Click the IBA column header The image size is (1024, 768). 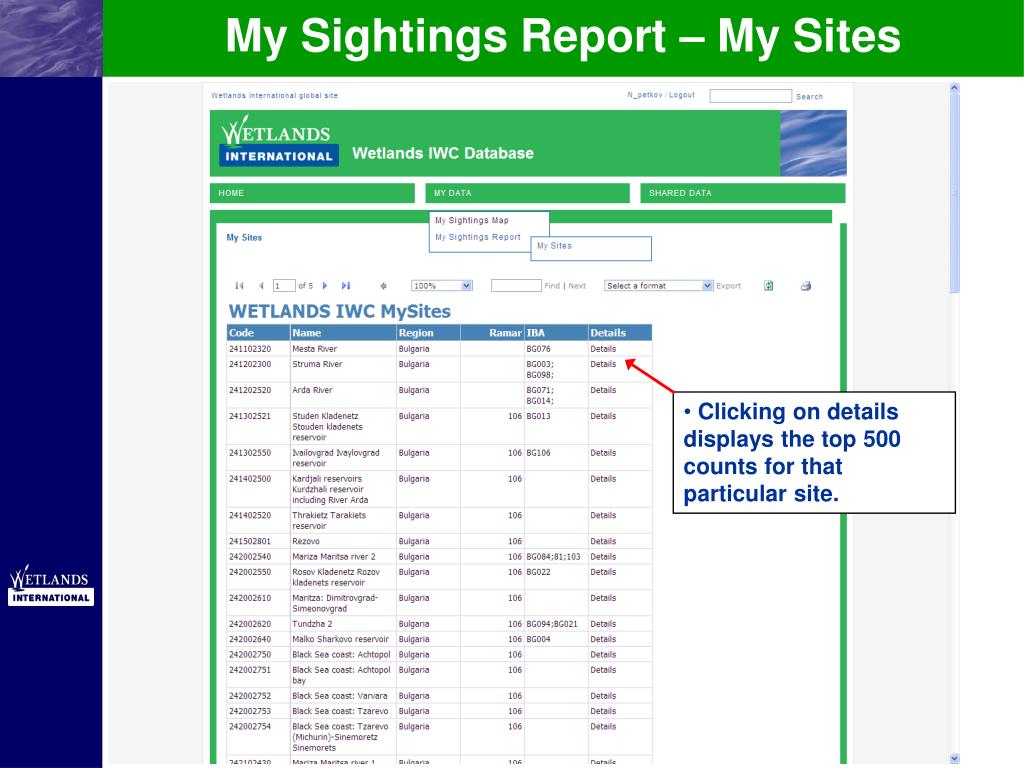point(556,332)
